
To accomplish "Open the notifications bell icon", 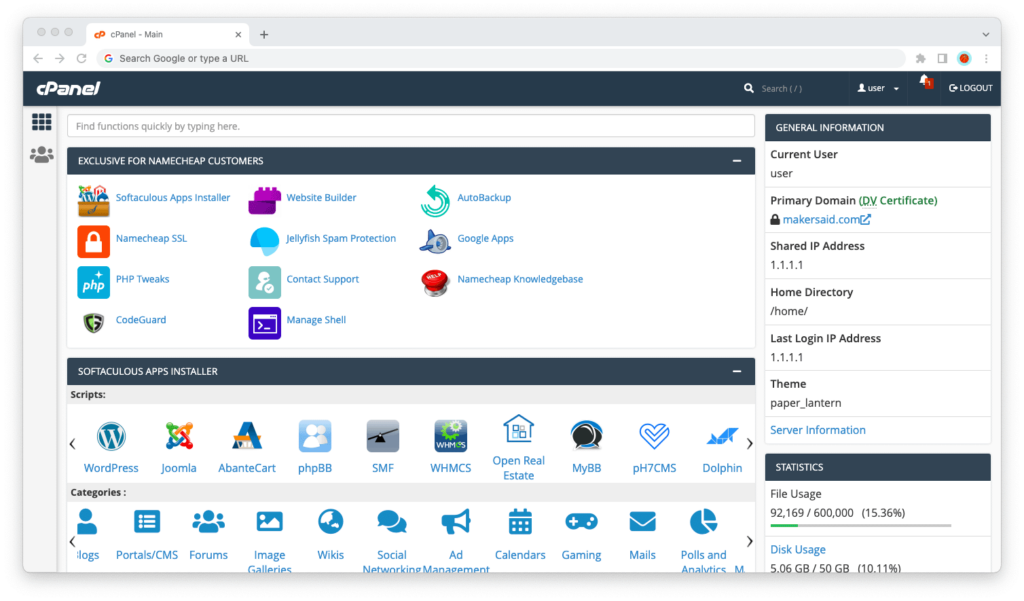I will tap(925, 82).
